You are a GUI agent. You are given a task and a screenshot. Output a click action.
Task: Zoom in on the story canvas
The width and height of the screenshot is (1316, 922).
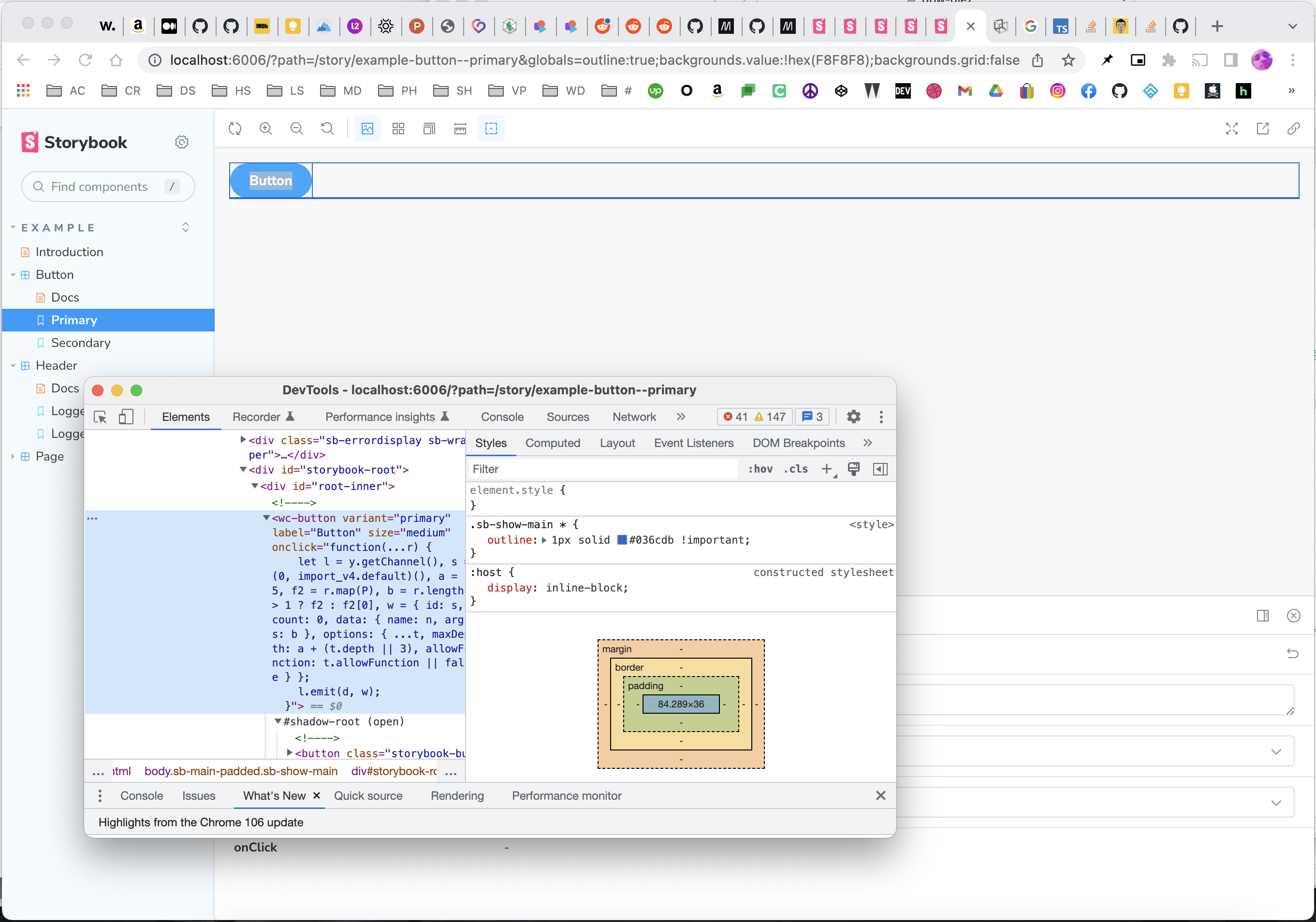click(x=266, y=129)
